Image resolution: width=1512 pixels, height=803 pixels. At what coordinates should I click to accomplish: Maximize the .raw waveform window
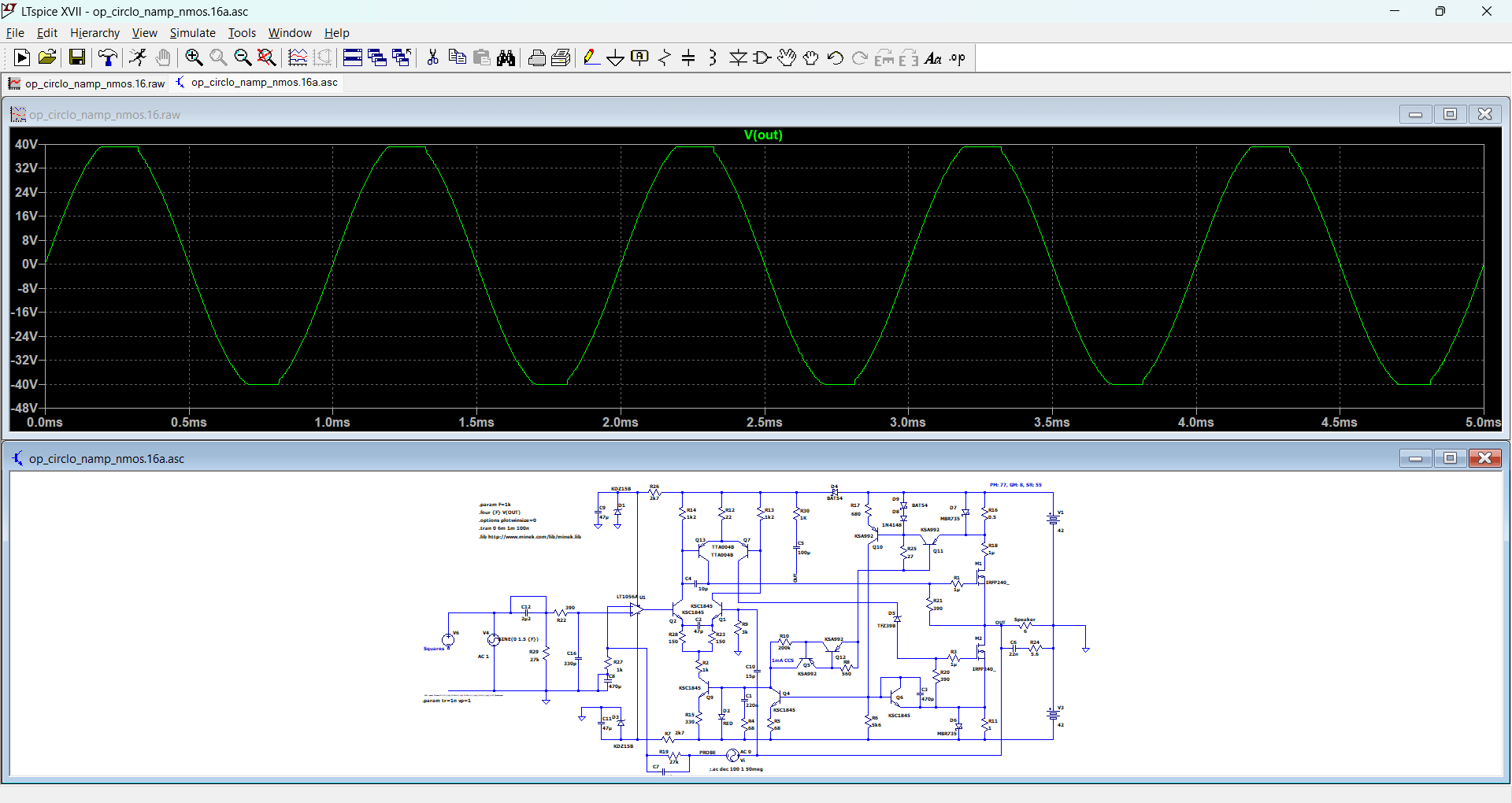click(1450, 114)
